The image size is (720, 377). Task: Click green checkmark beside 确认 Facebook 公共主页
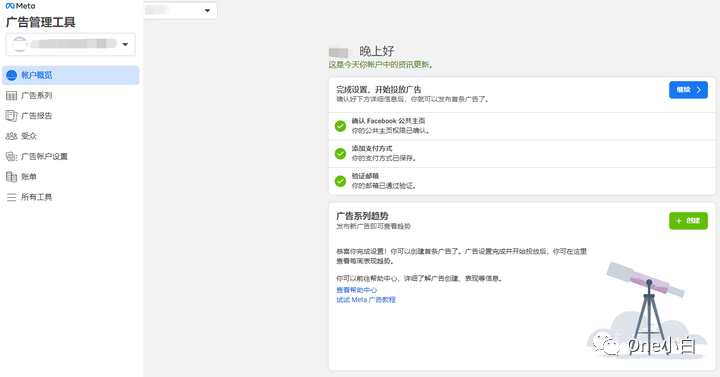coord(340,126)
